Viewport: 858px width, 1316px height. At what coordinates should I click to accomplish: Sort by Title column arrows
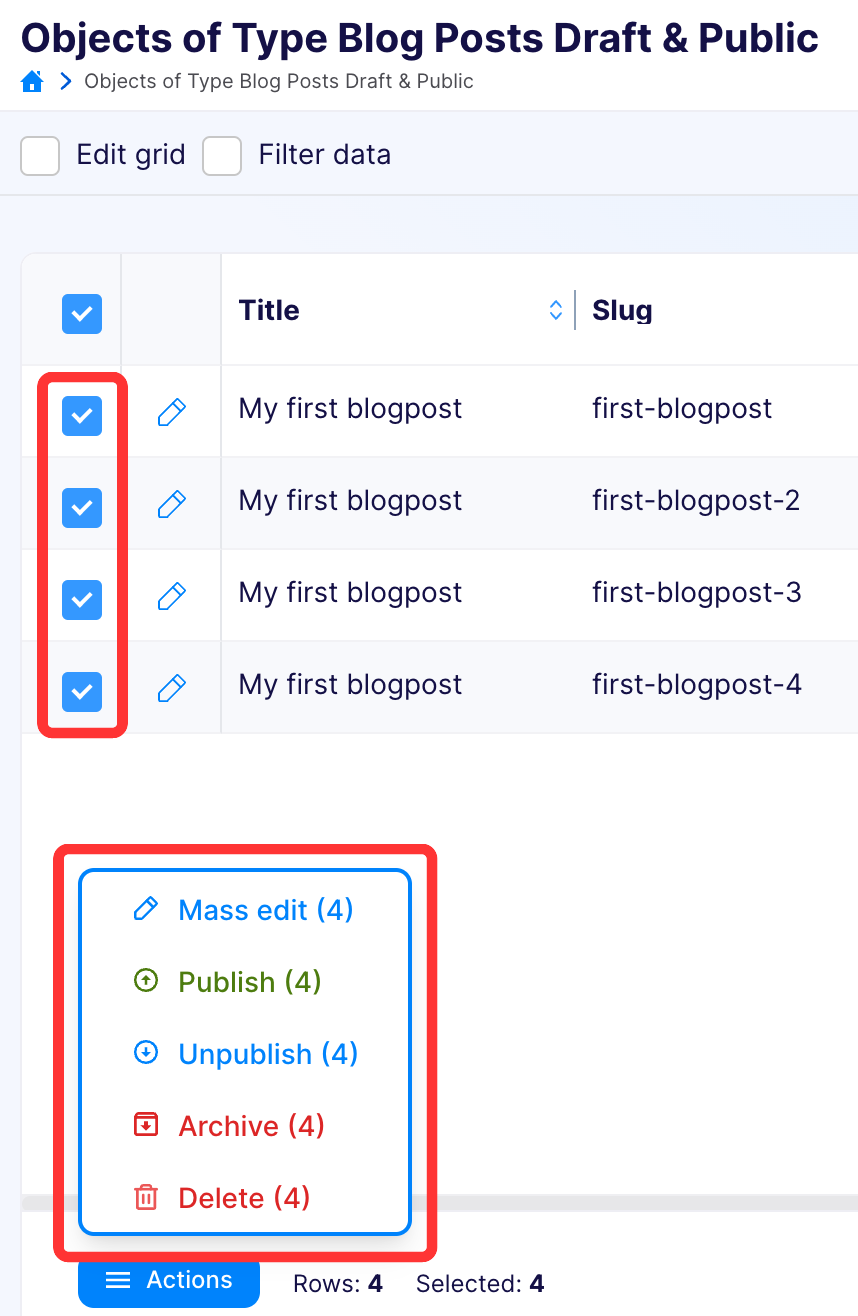(556, 310)
